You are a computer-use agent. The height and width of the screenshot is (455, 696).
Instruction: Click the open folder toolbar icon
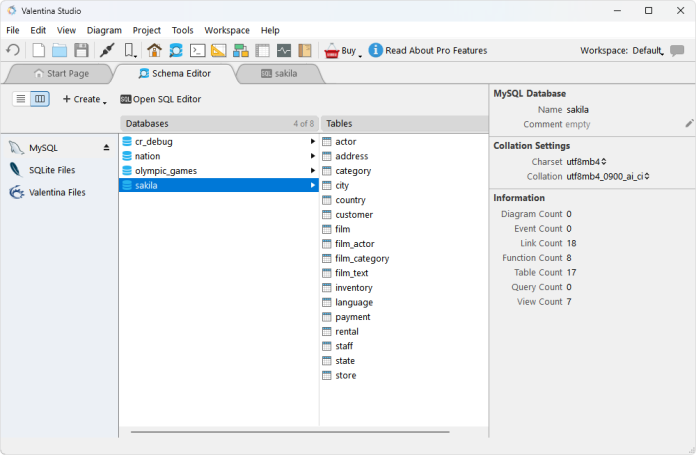[60, 50]
